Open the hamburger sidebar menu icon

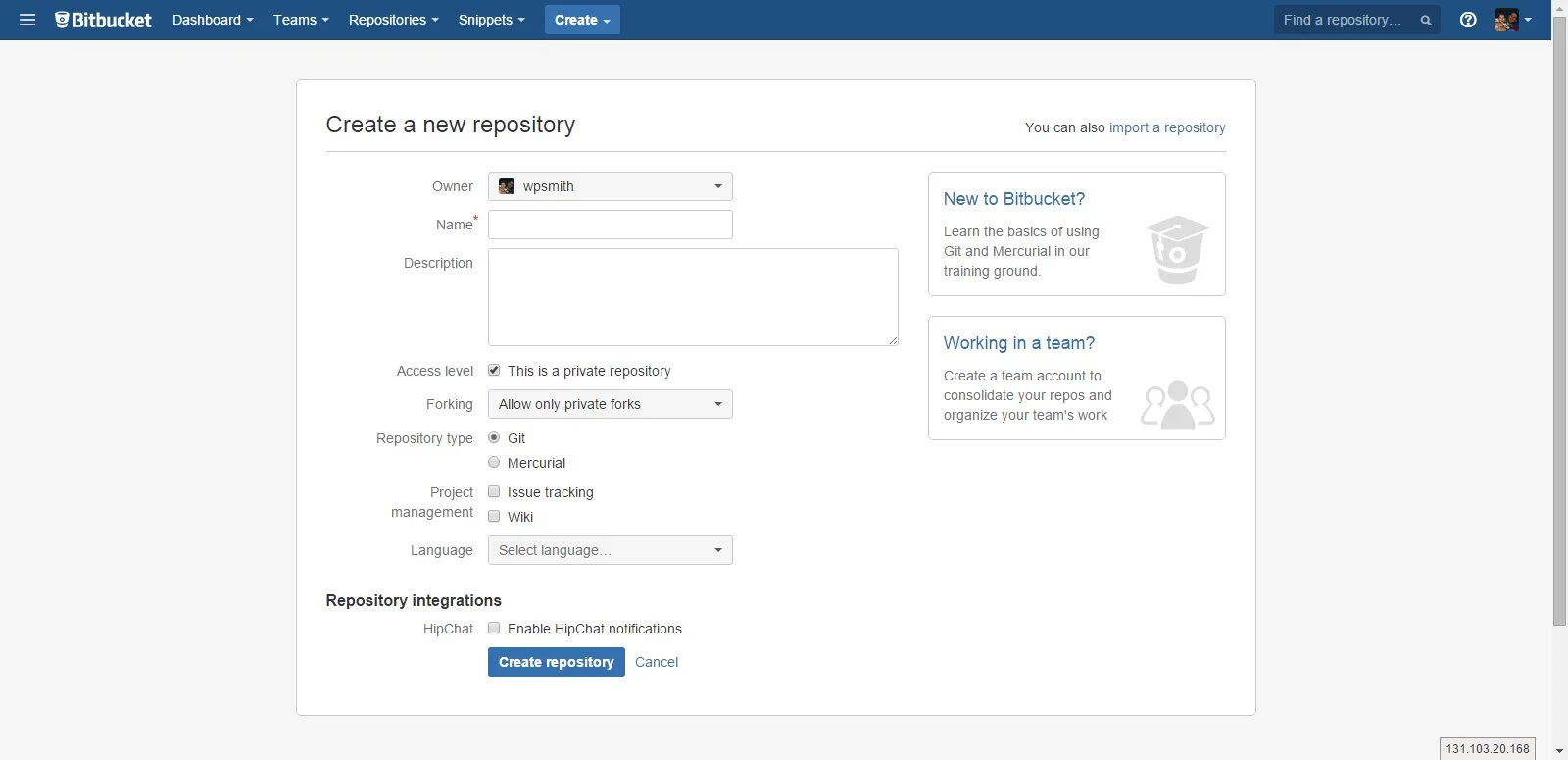point(27,20)
